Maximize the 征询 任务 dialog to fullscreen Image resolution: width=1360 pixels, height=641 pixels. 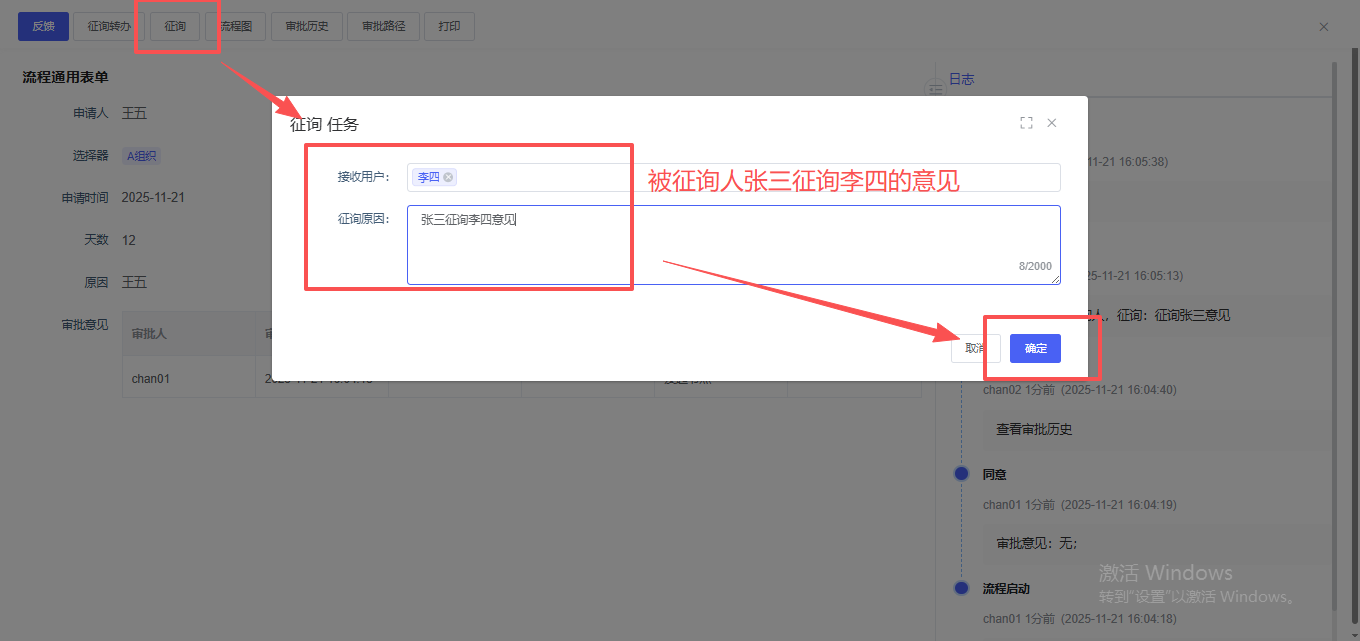[1026, 123]
